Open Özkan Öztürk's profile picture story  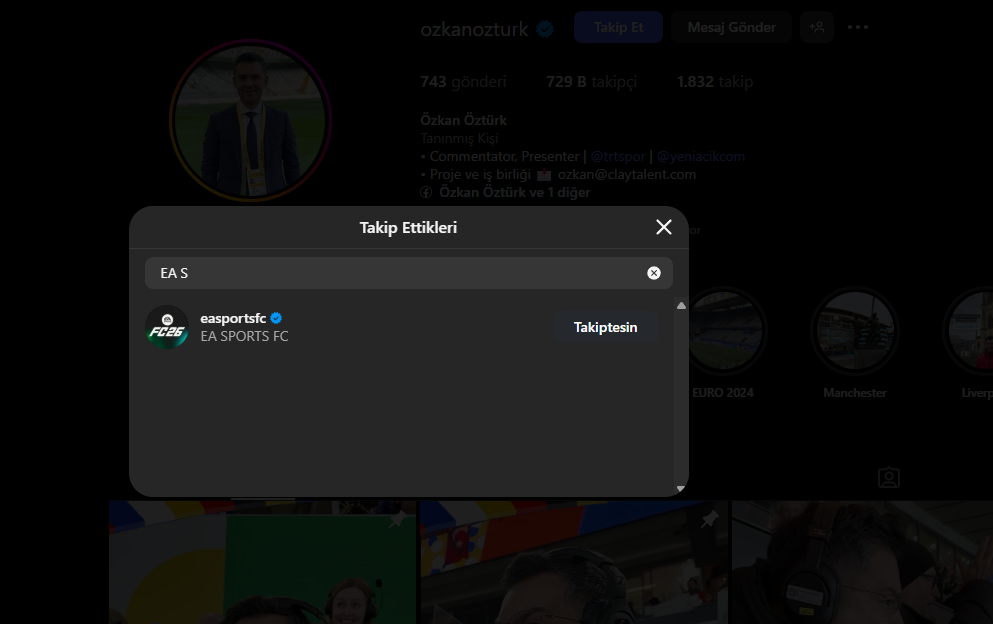250,120
